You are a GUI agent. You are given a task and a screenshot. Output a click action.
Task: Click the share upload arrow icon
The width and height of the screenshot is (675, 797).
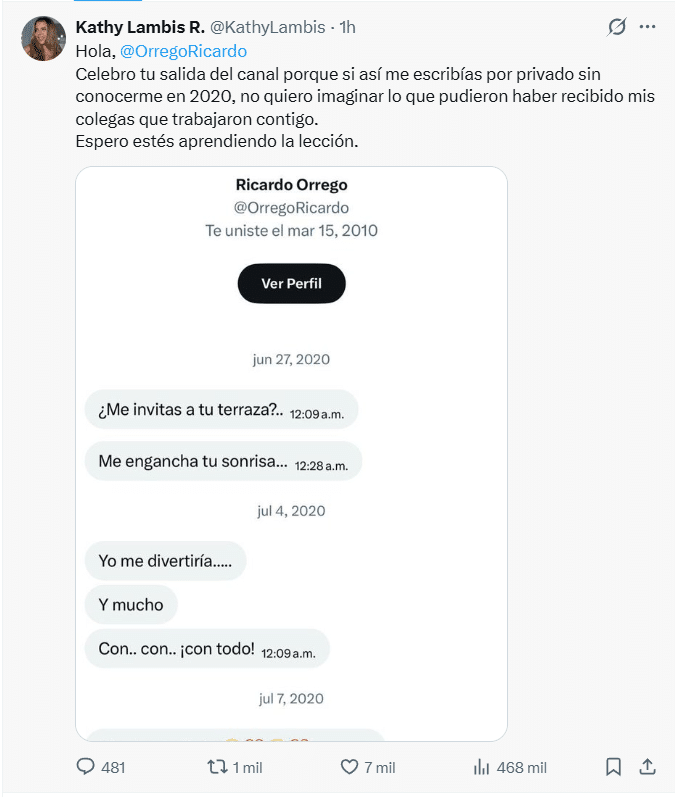coord(647,767)
